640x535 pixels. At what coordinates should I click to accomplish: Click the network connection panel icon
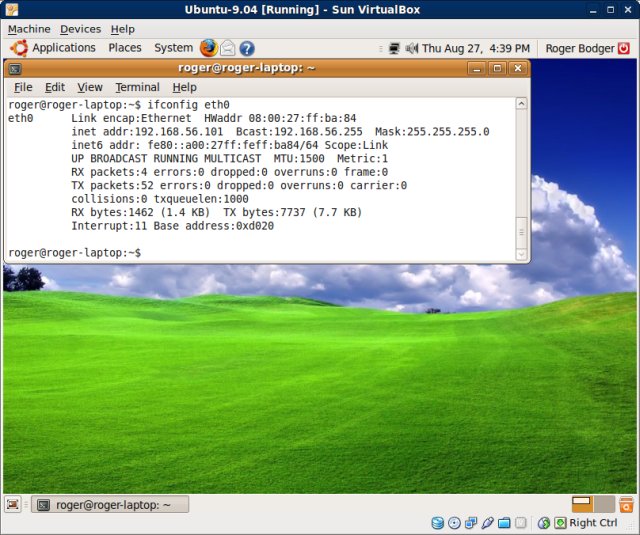click(394, 49)
